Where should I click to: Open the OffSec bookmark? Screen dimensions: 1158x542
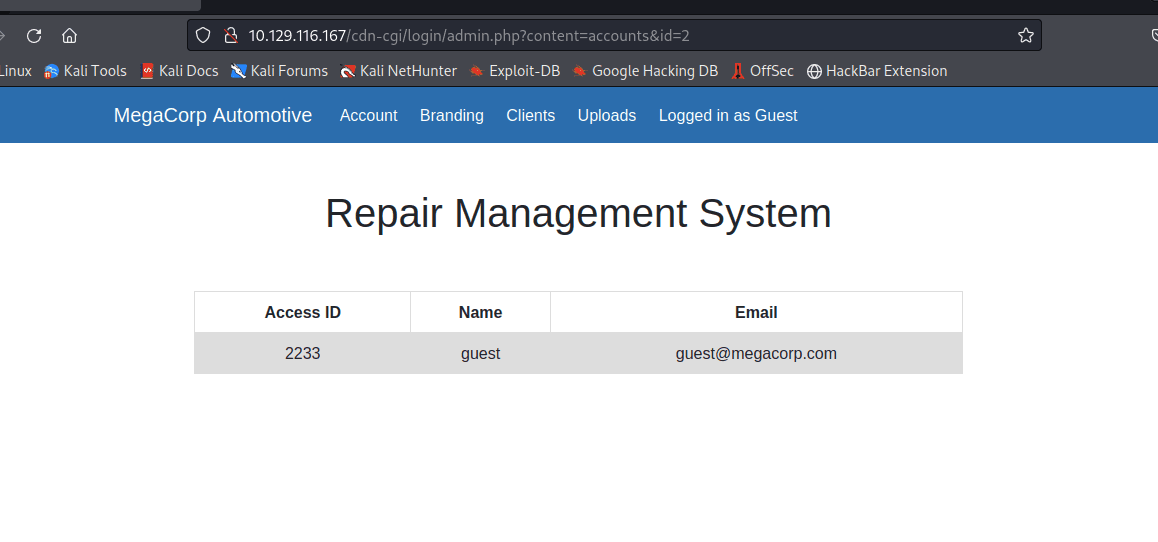click(762, 71)
